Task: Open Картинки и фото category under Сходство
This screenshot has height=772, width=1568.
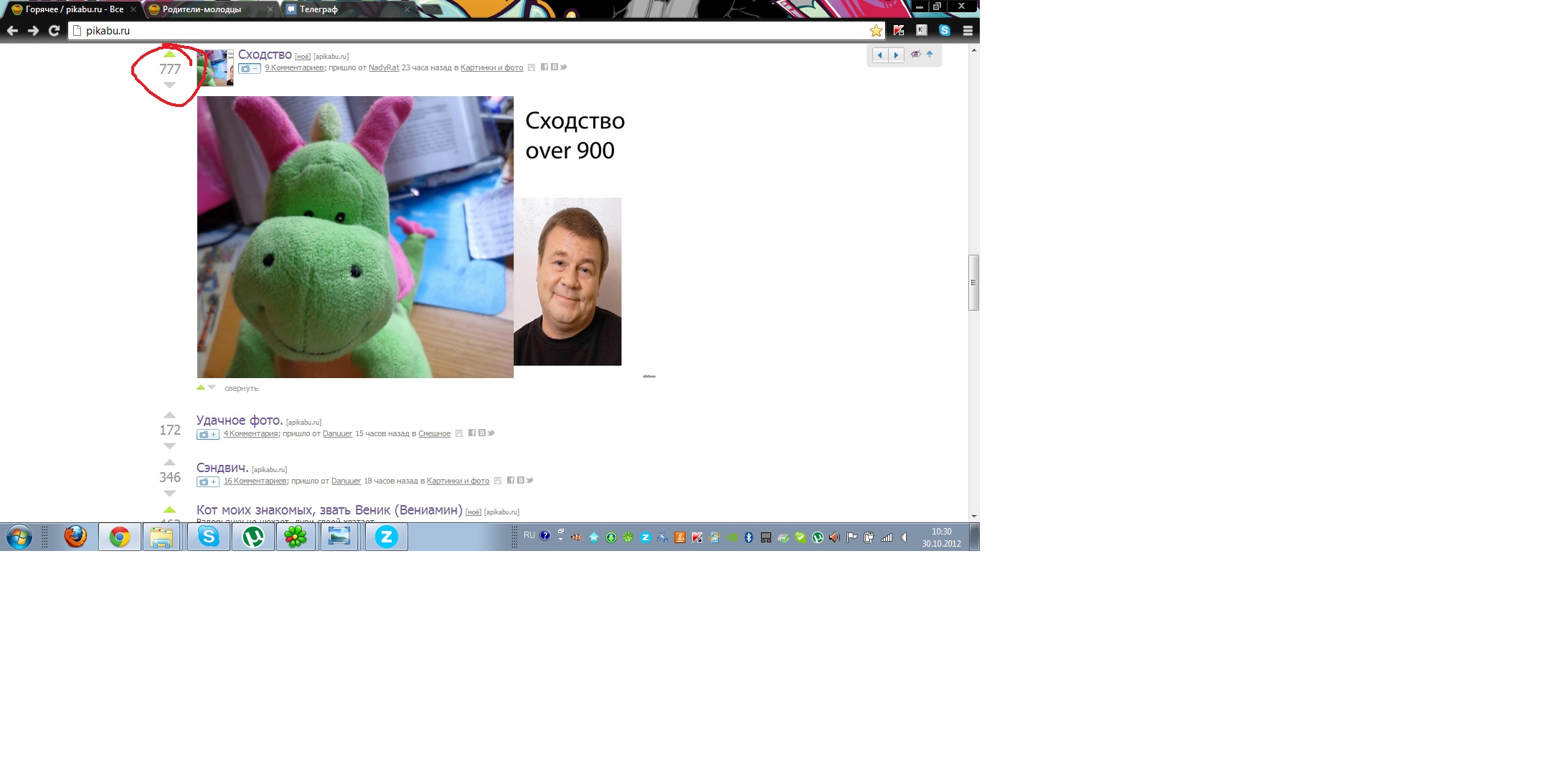Action: [491, 67]
